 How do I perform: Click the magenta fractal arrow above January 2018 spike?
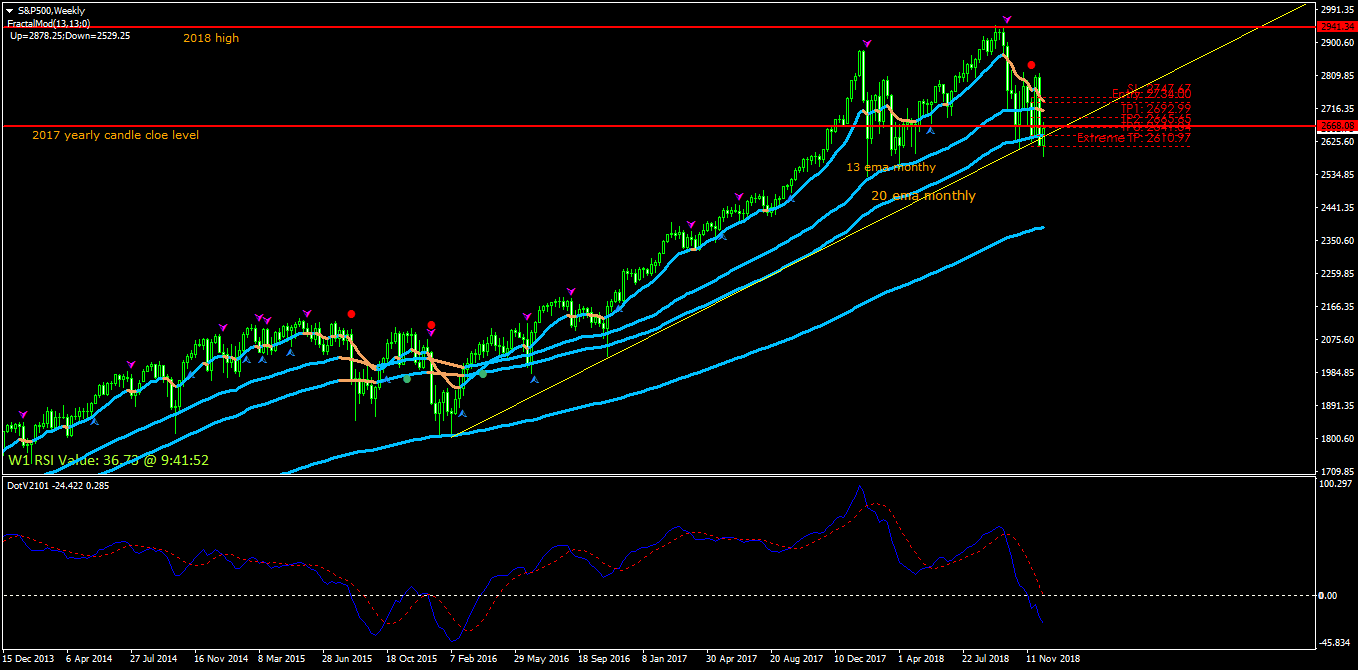[866, 43]
